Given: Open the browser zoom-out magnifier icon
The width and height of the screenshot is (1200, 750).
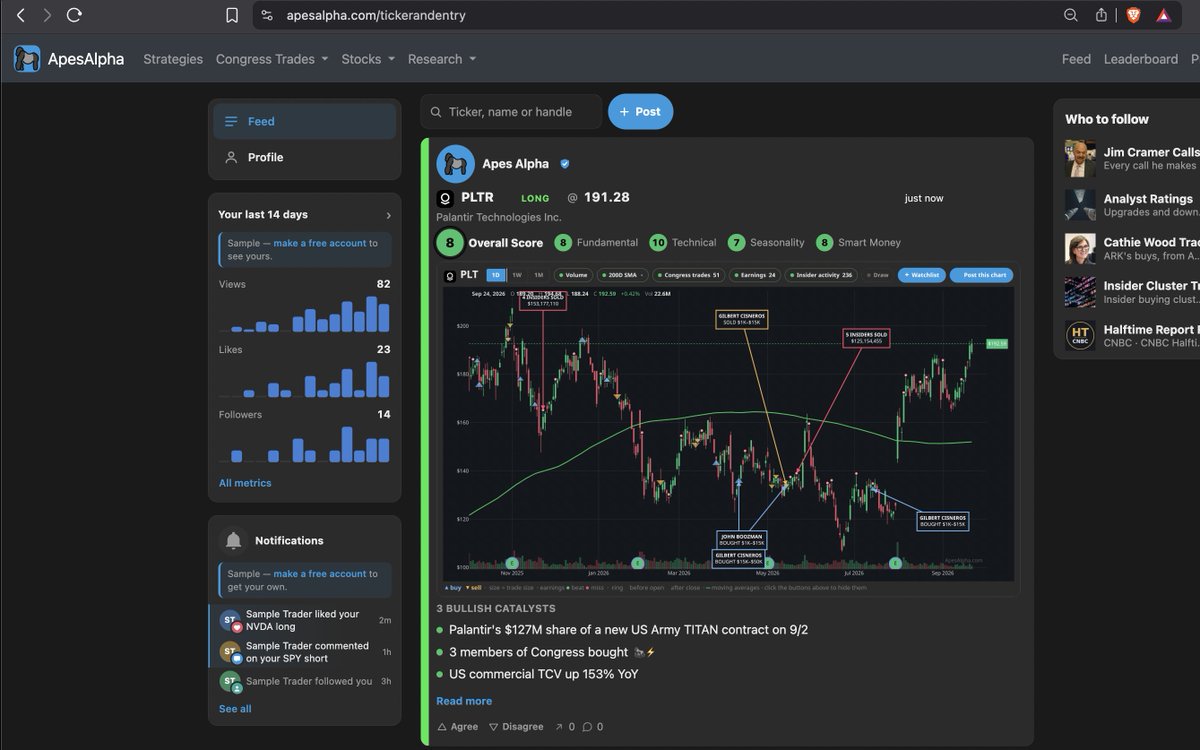Looking at the screenshot, I should pos(1071,15).
